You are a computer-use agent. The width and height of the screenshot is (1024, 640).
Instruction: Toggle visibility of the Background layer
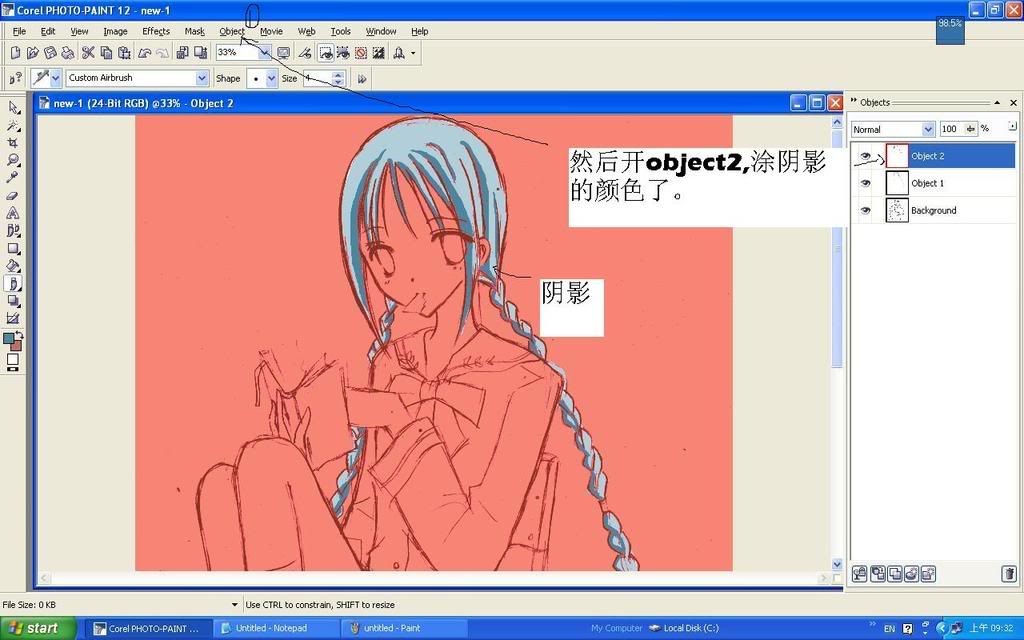point(865,211)
